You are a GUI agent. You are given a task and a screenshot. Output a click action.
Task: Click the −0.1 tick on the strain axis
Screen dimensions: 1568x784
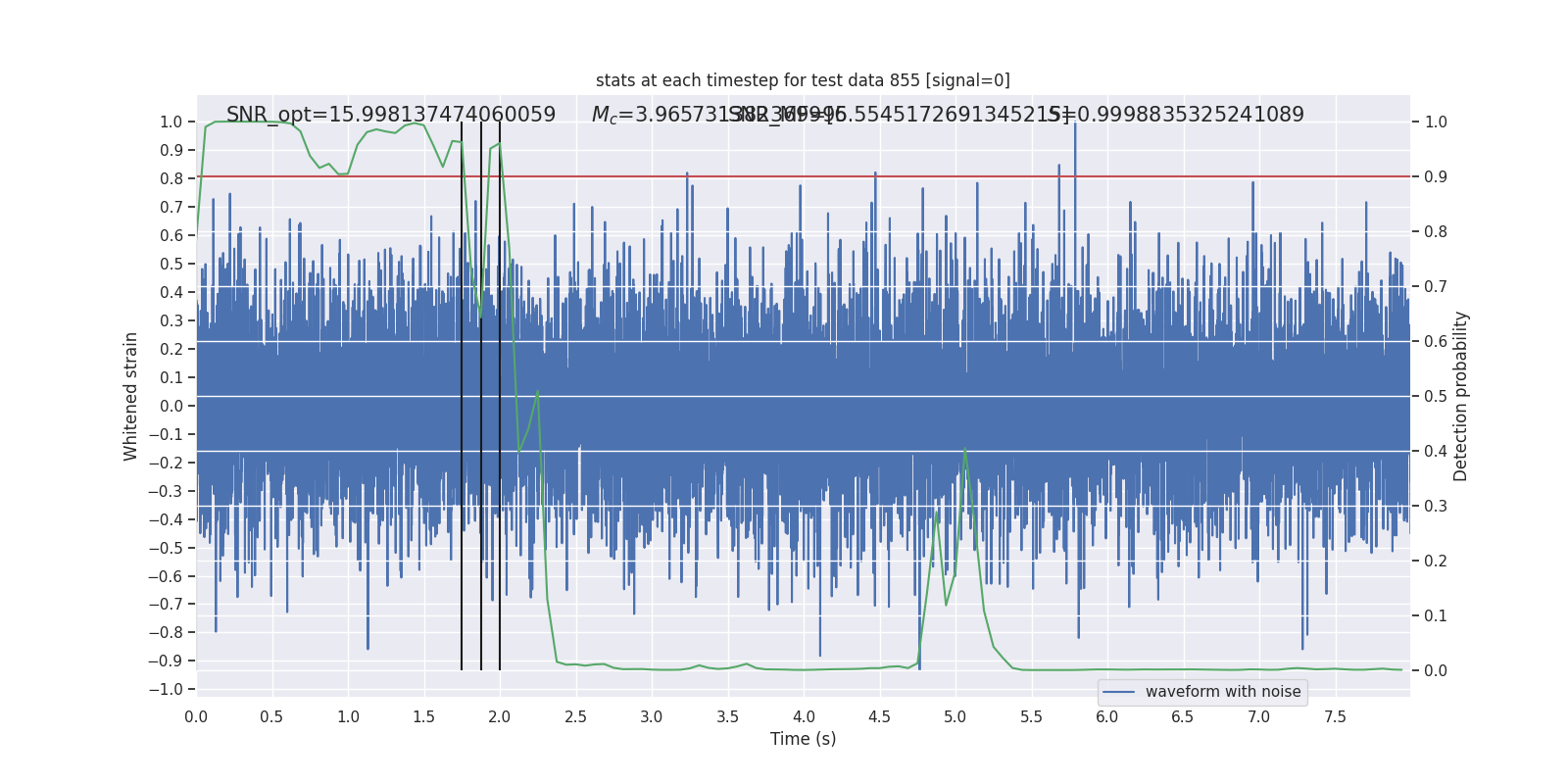click(x=166, y=434)
